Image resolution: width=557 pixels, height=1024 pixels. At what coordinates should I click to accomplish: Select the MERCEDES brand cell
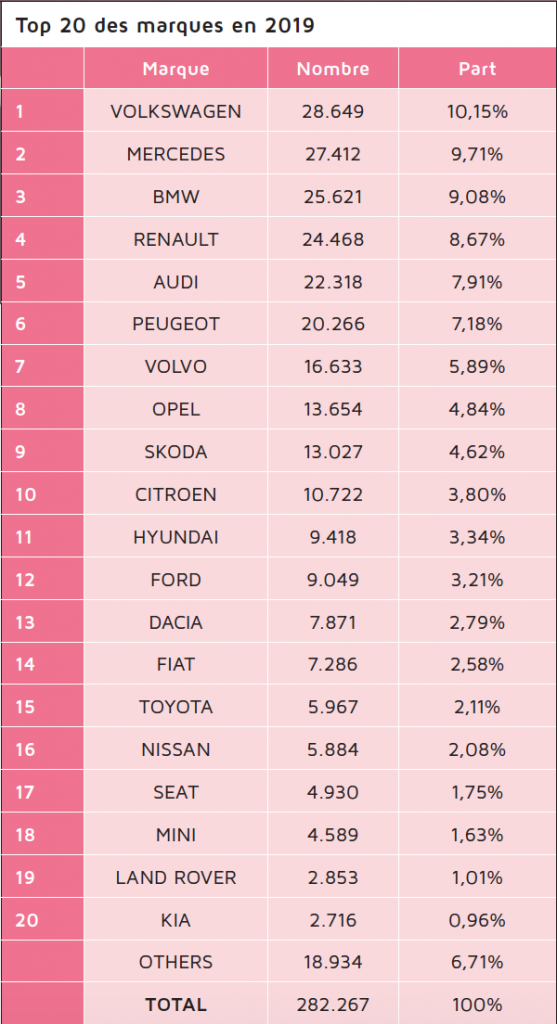[176, 154]
